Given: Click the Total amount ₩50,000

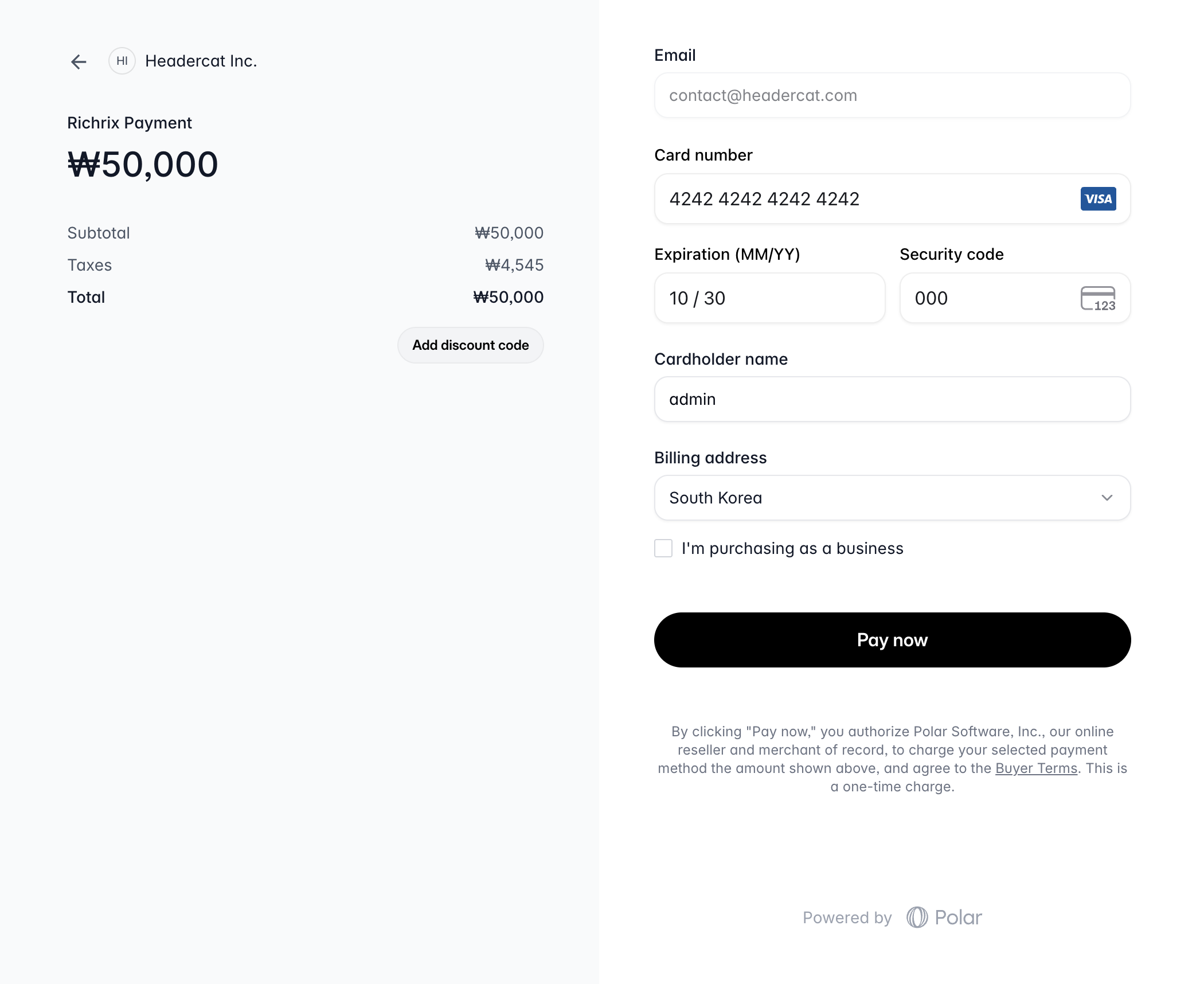Looking at the screenshot, I should coord(508,297).
